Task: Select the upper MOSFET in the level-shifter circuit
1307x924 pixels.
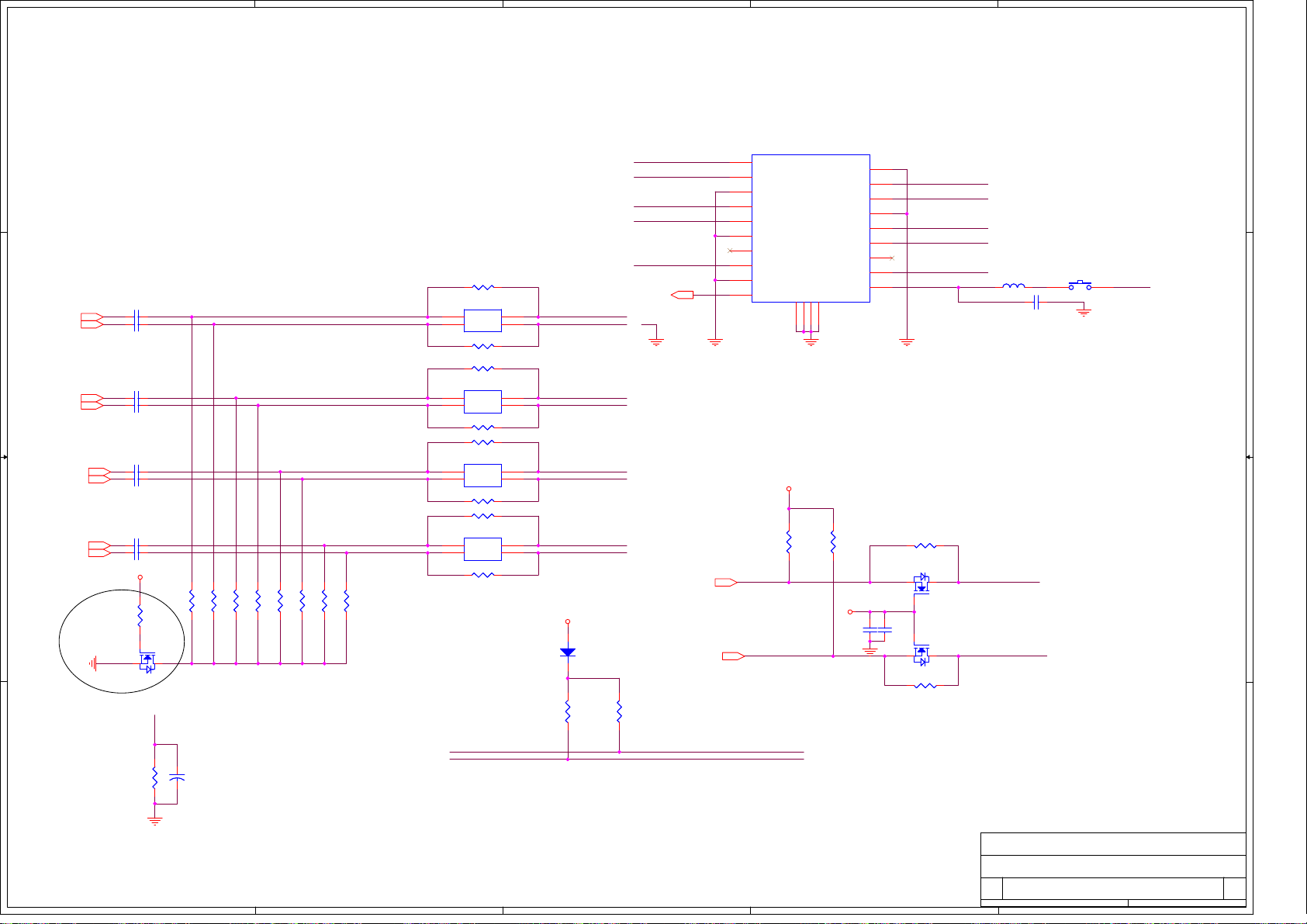Action: point(921,584)
